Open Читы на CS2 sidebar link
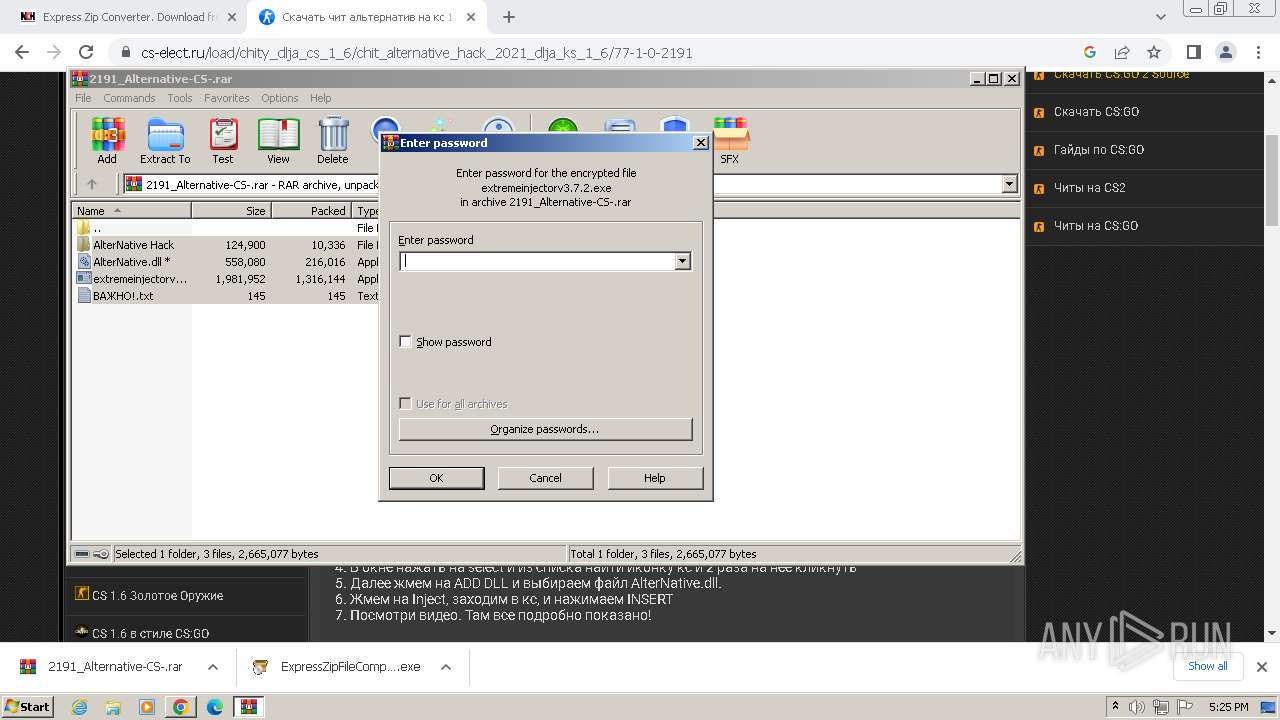Image resolution: width=1280 pixels, height=720 pixels. pyautogui.click(x=1090, y=188)
